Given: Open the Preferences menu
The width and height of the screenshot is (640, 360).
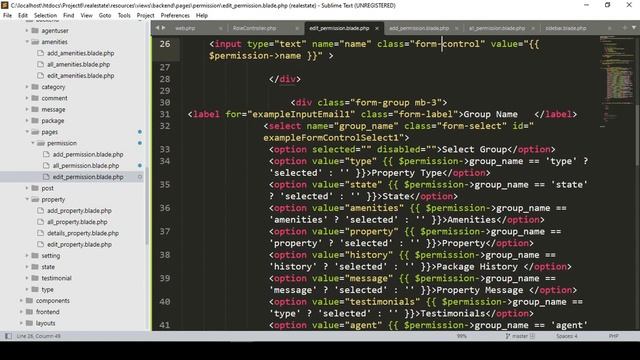Looking at the screenshot, I should [175, 15].
